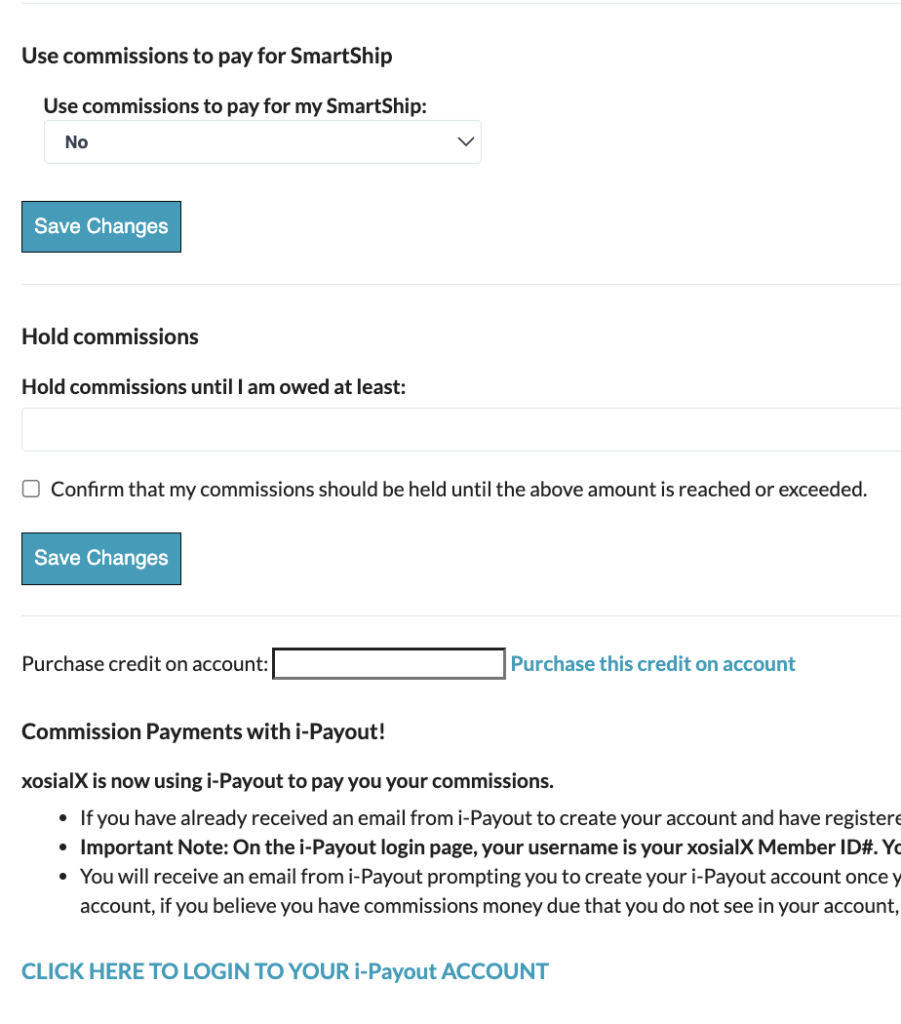
Task: Click the Important Note bullet text
Action: [x=490, y=847]
